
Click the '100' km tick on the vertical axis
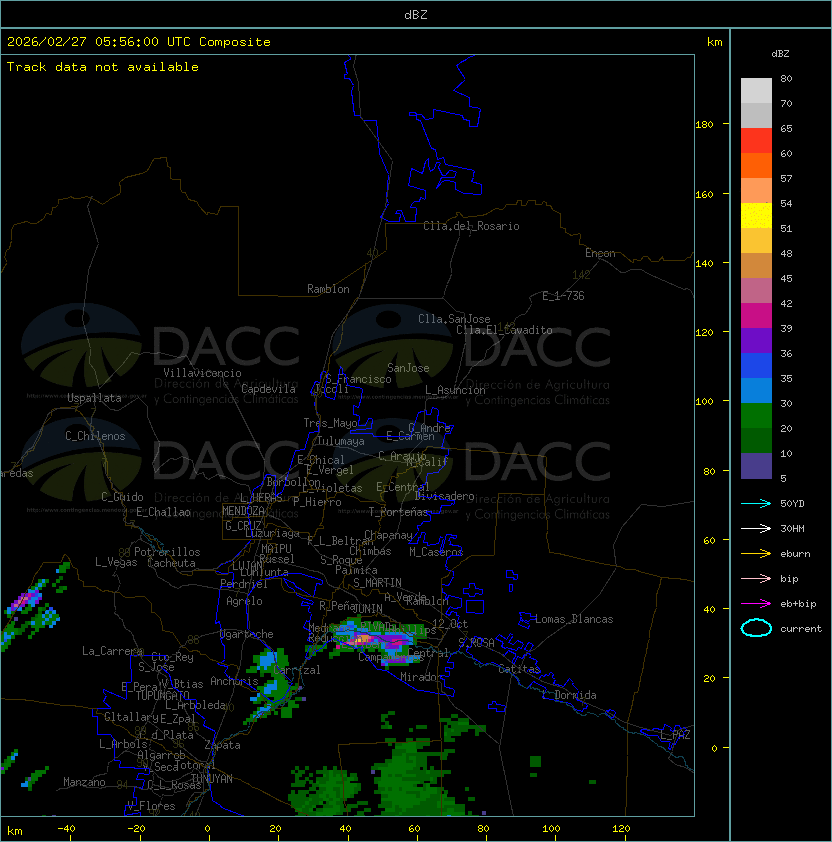(704, 402)
